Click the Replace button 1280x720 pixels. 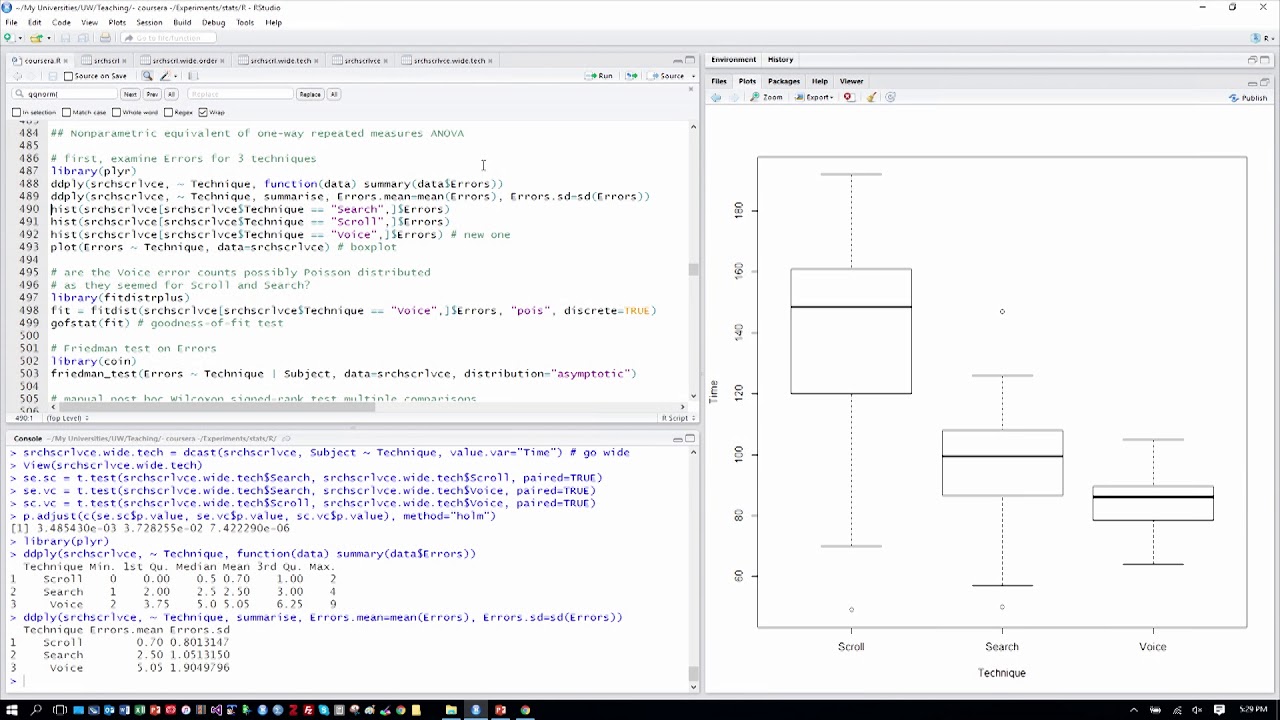tap(310, 94)
